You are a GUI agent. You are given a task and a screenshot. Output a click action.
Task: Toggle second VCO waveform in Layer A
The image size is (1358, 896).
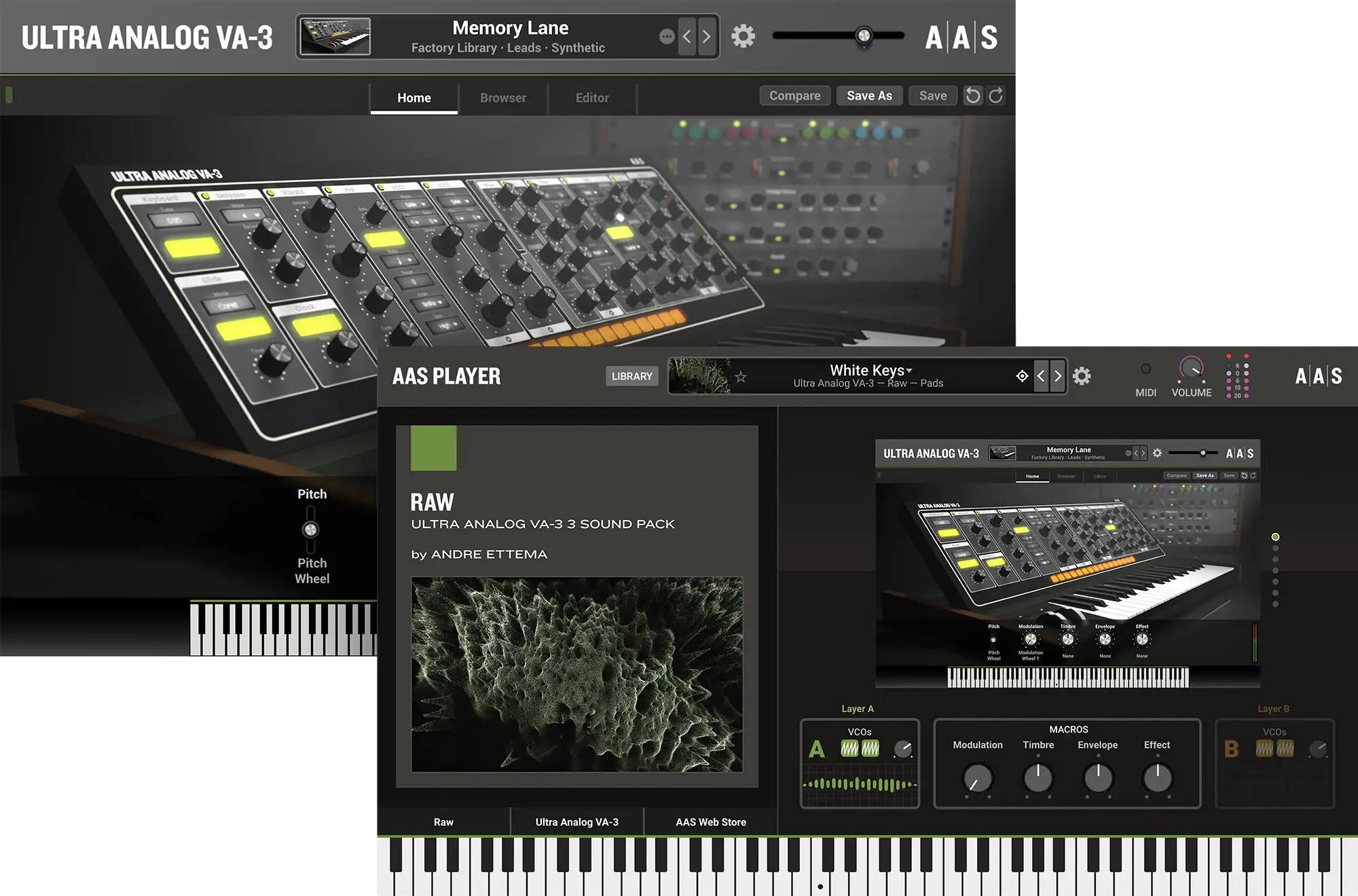tap(870, 749)
